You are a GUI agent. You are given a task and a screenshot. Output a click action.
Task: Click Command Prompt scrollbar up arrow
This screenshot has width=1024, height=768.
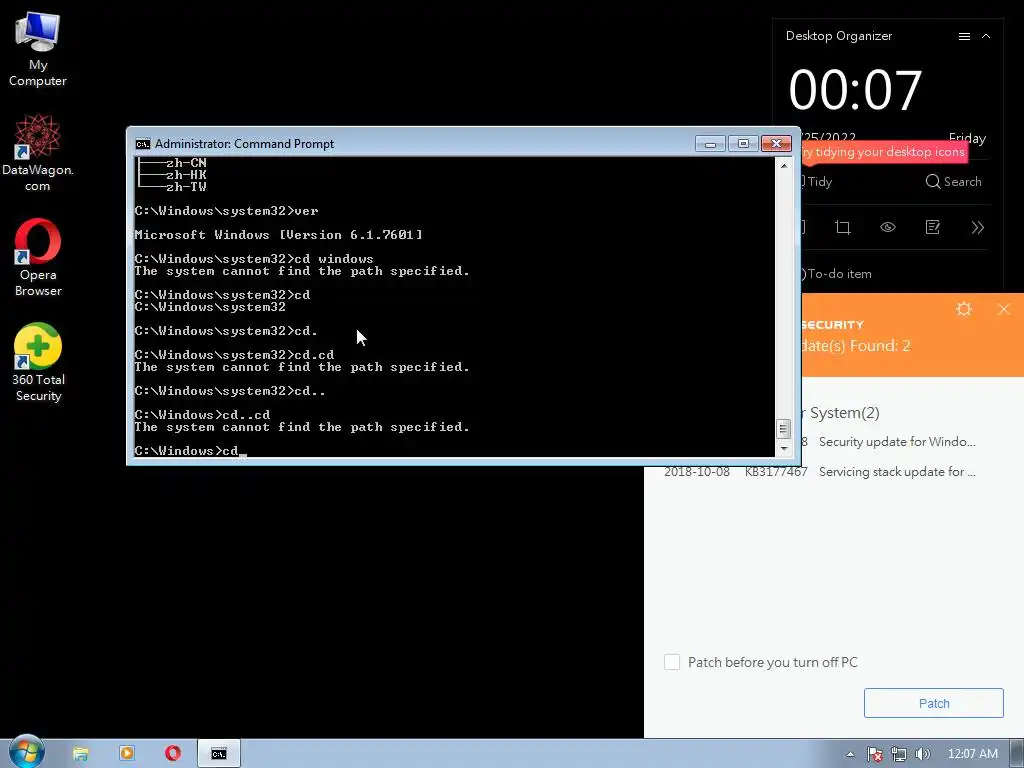[784, 166]
